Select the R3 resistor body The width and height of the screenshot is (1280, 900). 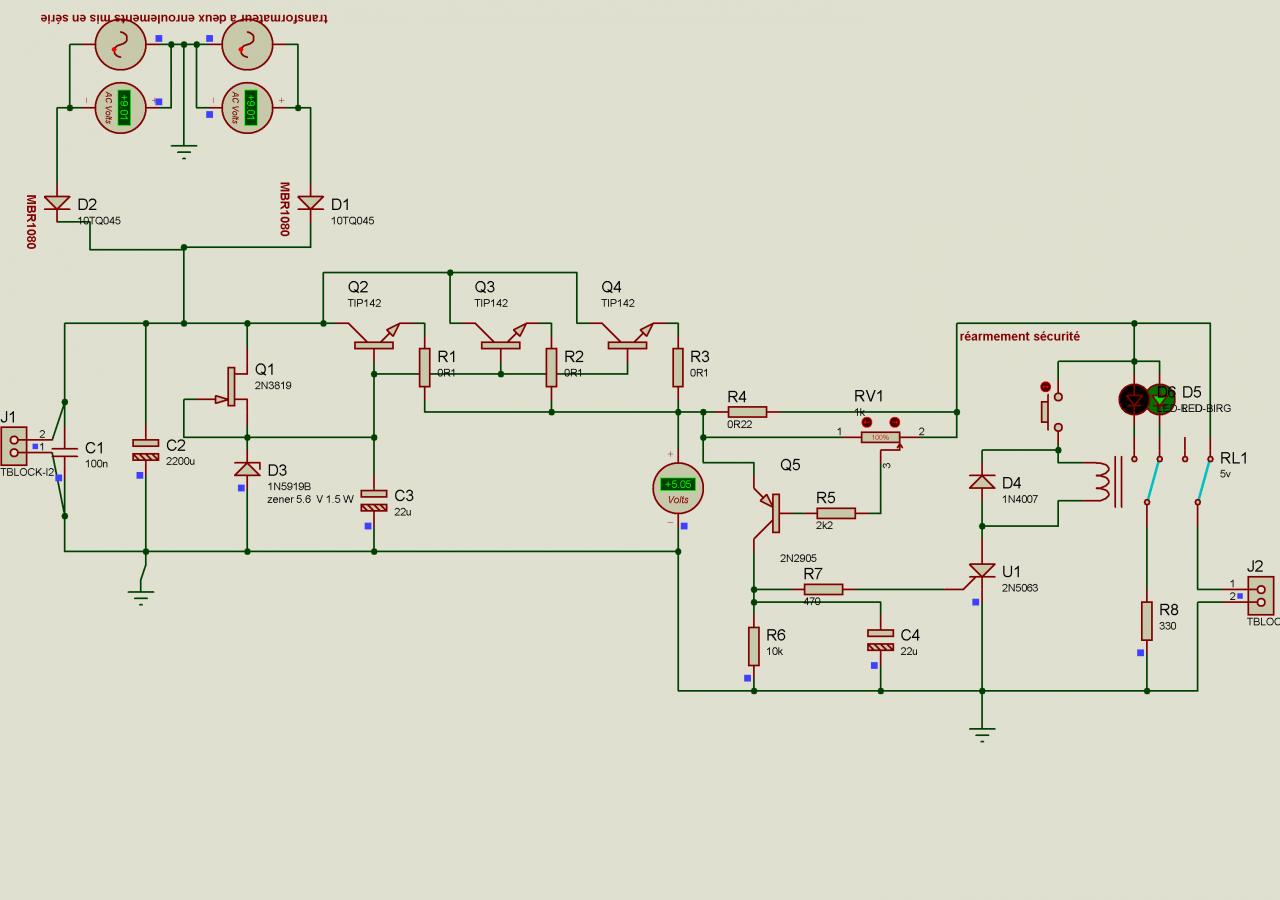[679, 367]
